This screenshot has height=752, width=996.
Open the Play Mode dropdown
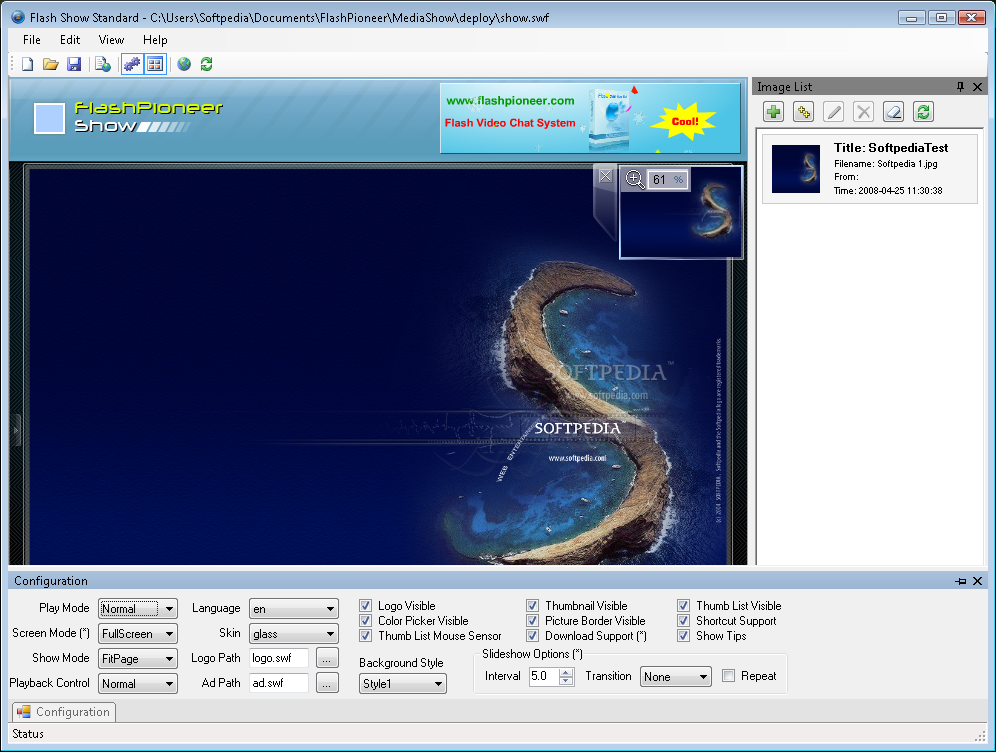[x=138, y=608]
